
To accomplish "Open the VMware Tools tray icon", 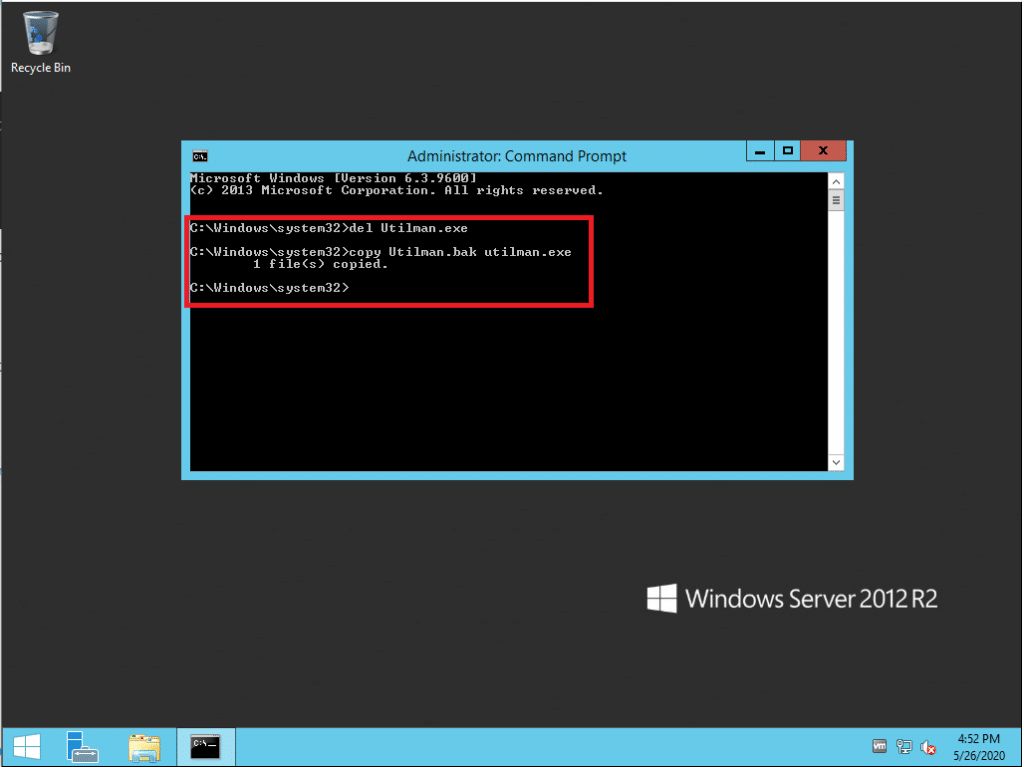I will [x=880, y=747].
